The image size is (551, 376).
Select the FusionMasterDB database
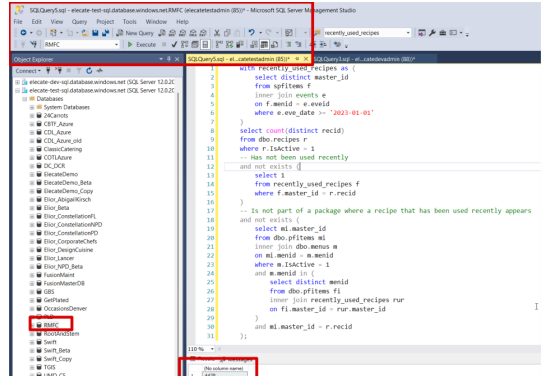[64, 283]
